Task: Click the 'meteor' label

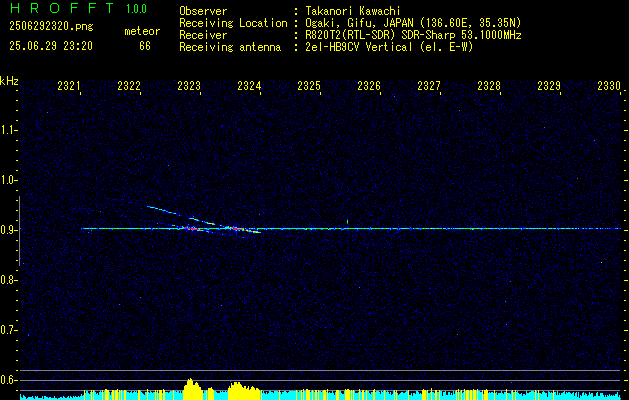Action: (142, 31)
